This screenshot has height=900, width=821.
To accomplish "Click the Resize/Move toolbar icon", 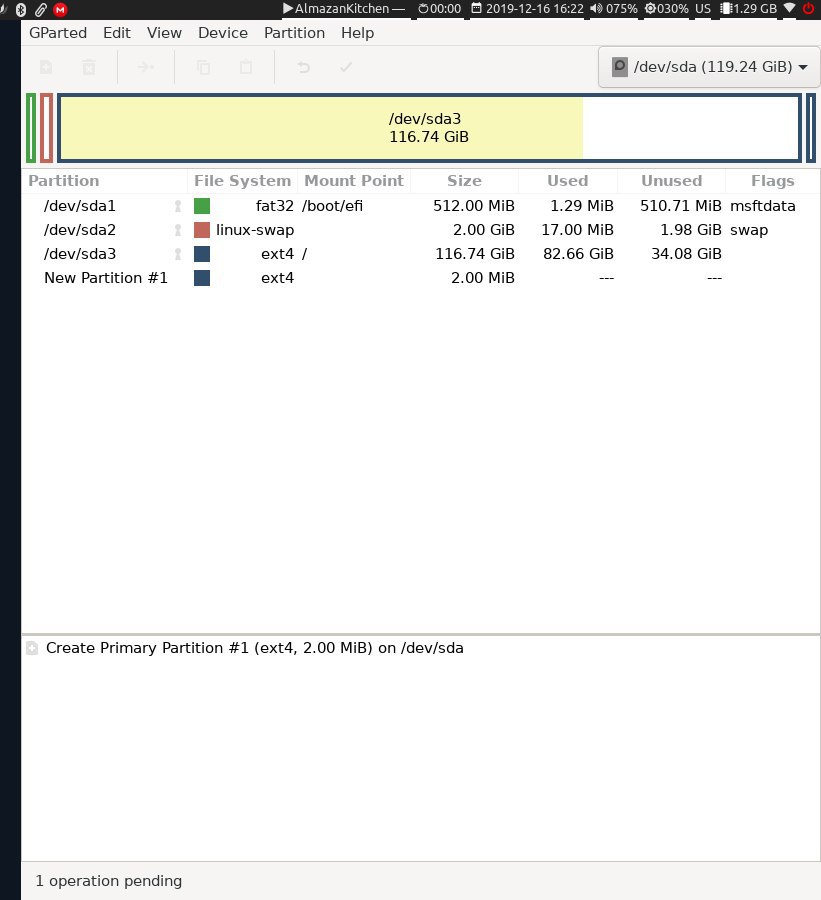I will pyautogui.click(x=146, y=67).
